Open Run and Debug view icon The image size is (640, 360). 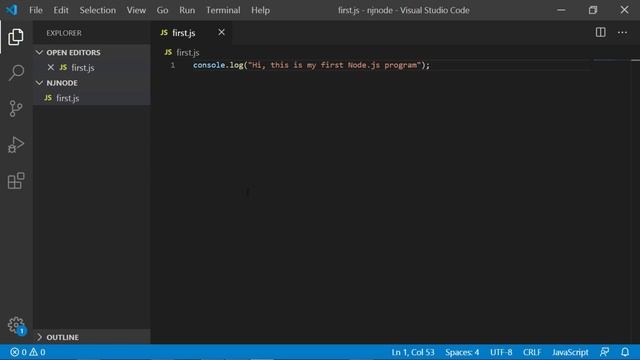coord(16,144)
